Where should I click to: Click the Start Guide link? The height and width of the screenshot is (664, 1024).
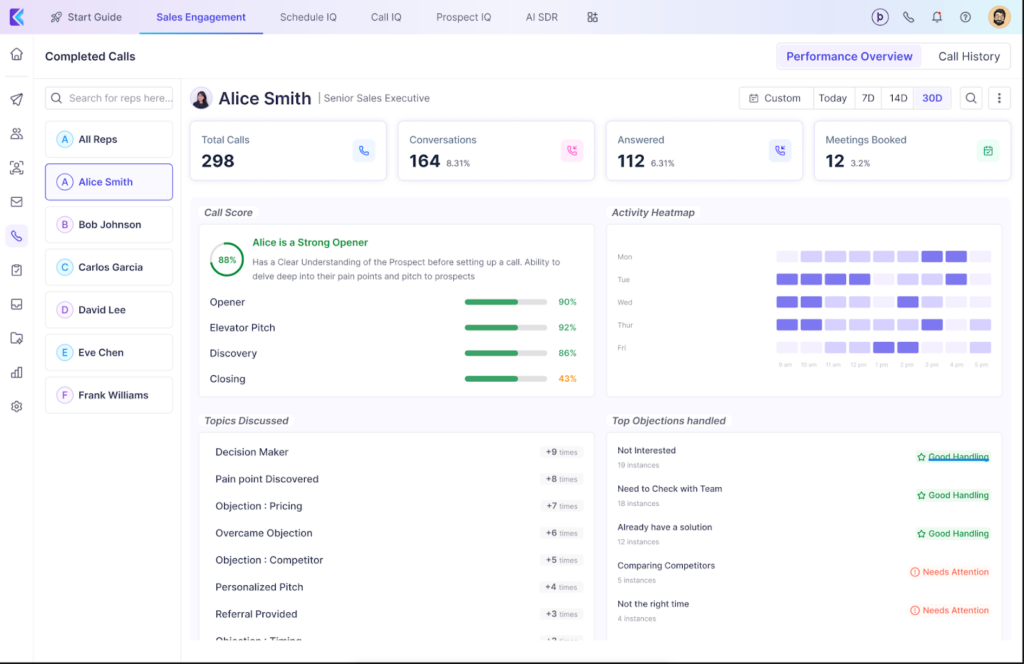pyautogui.click(x=85, y=17)
